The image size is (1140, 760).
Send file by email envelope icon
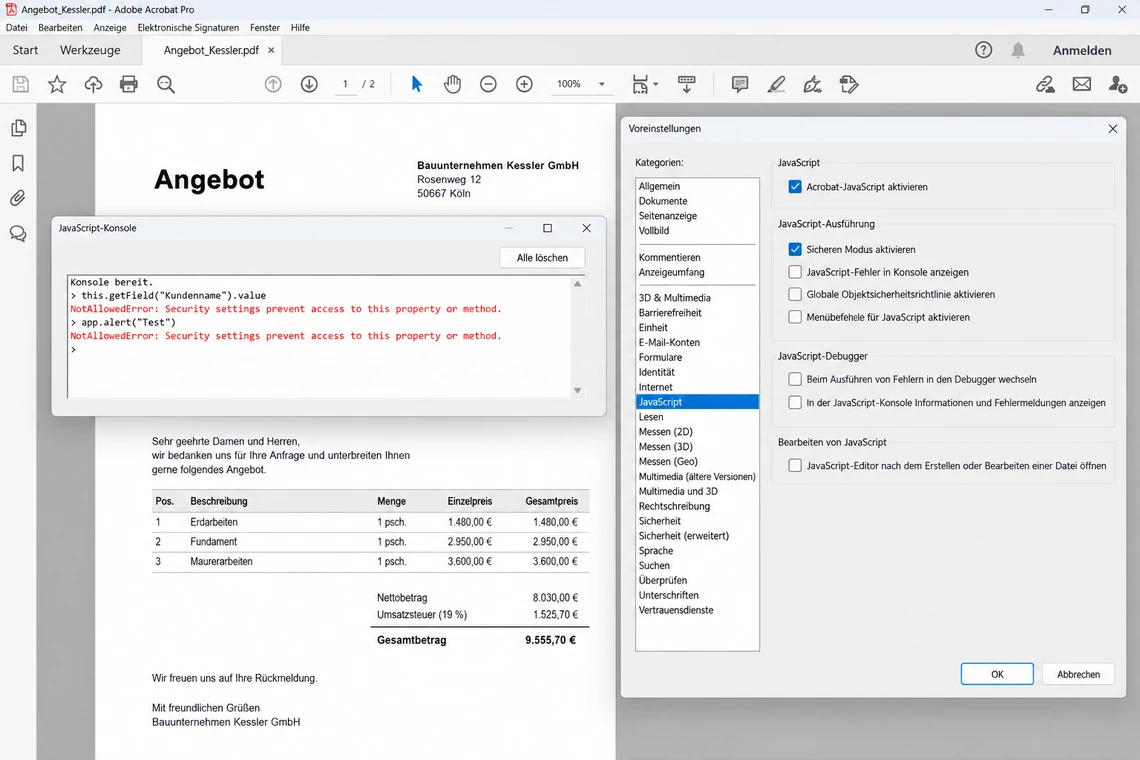pos(1082,84)
